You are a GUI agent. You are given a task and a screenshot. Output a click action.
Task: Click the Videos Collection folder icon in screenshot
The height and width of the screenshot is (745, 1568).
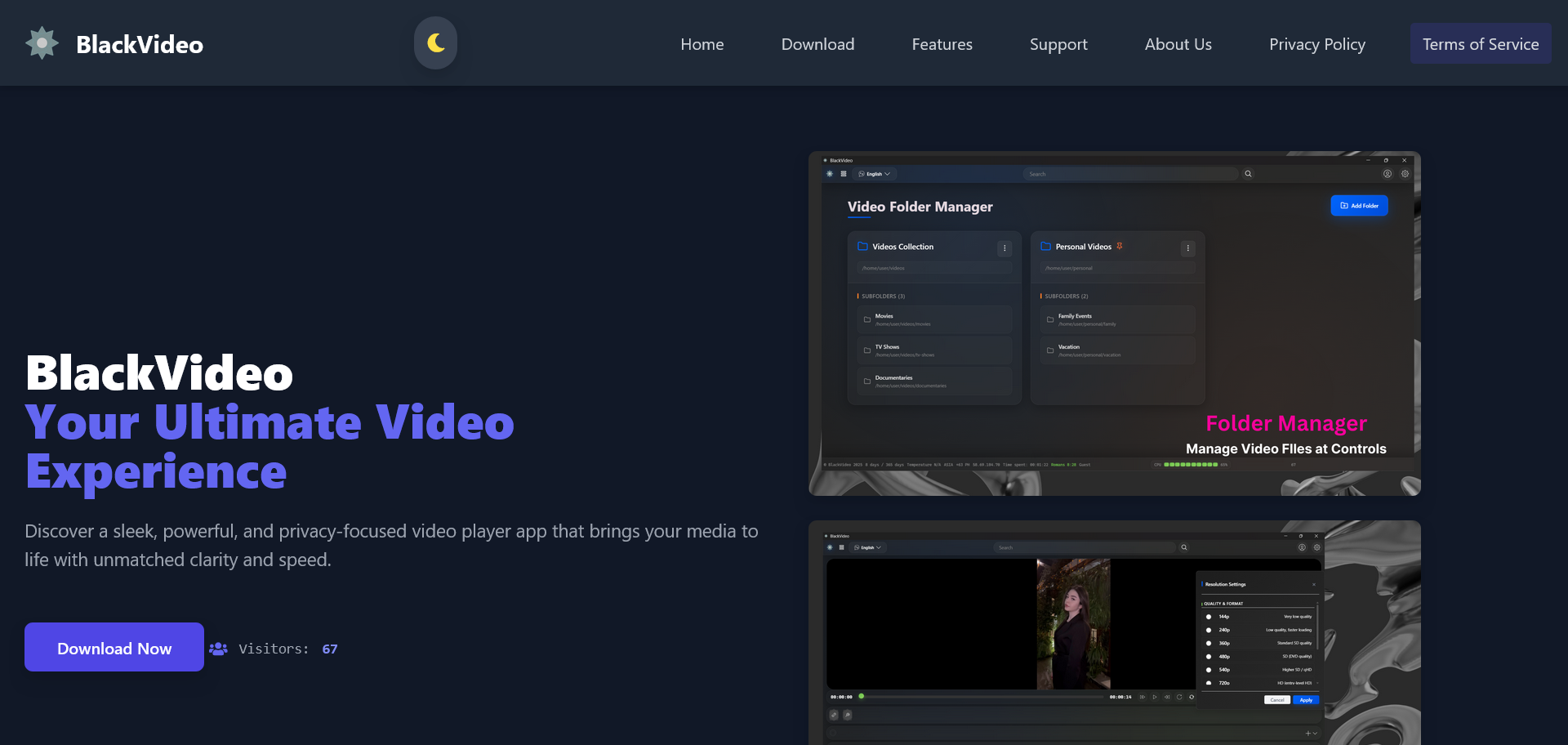click(862, 246)
